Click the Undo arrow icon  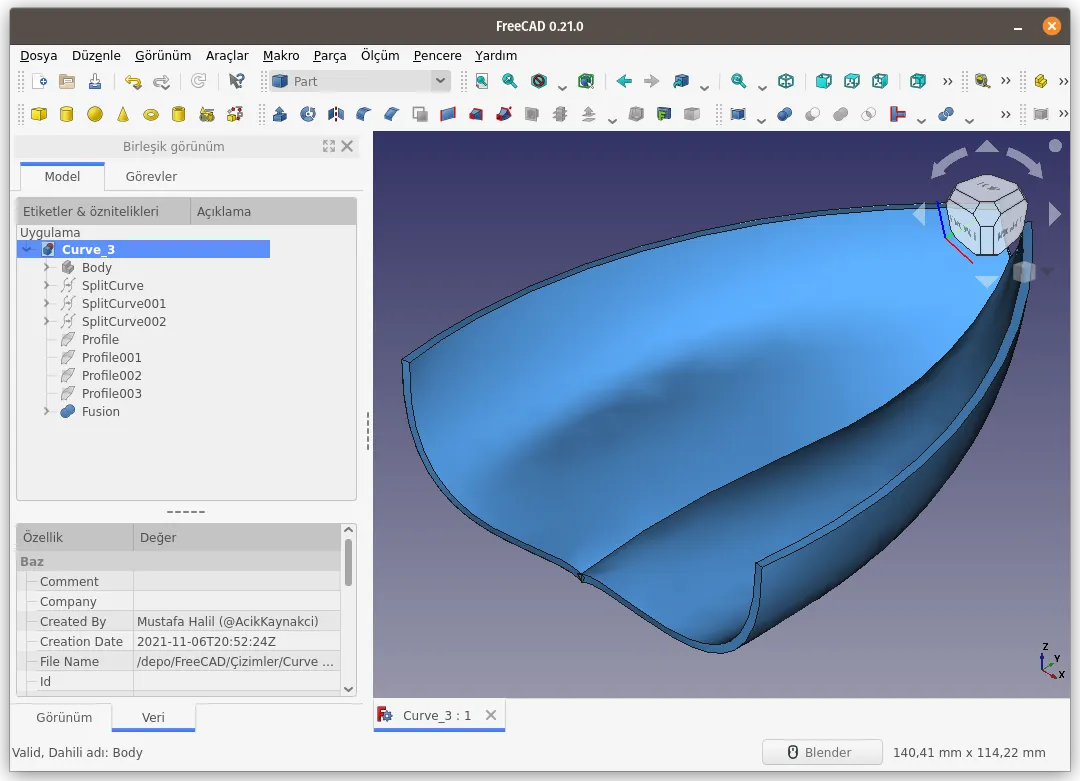(133, 82)
